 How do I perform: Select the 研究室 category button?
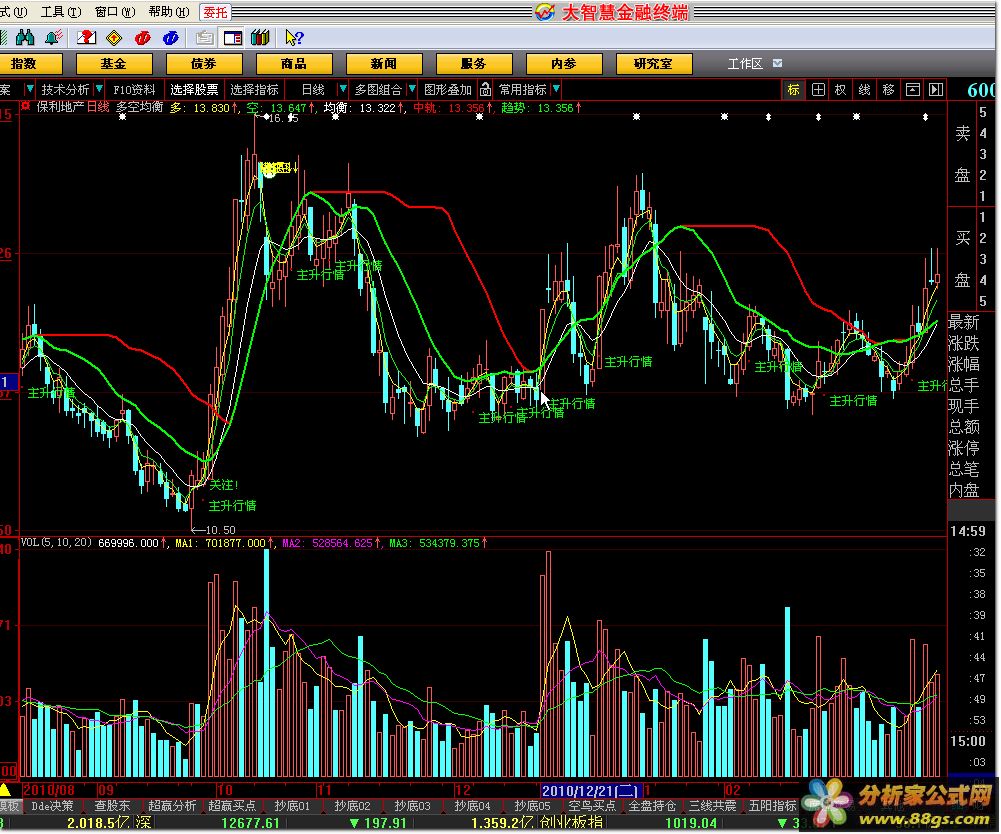(x=654, y=64)
